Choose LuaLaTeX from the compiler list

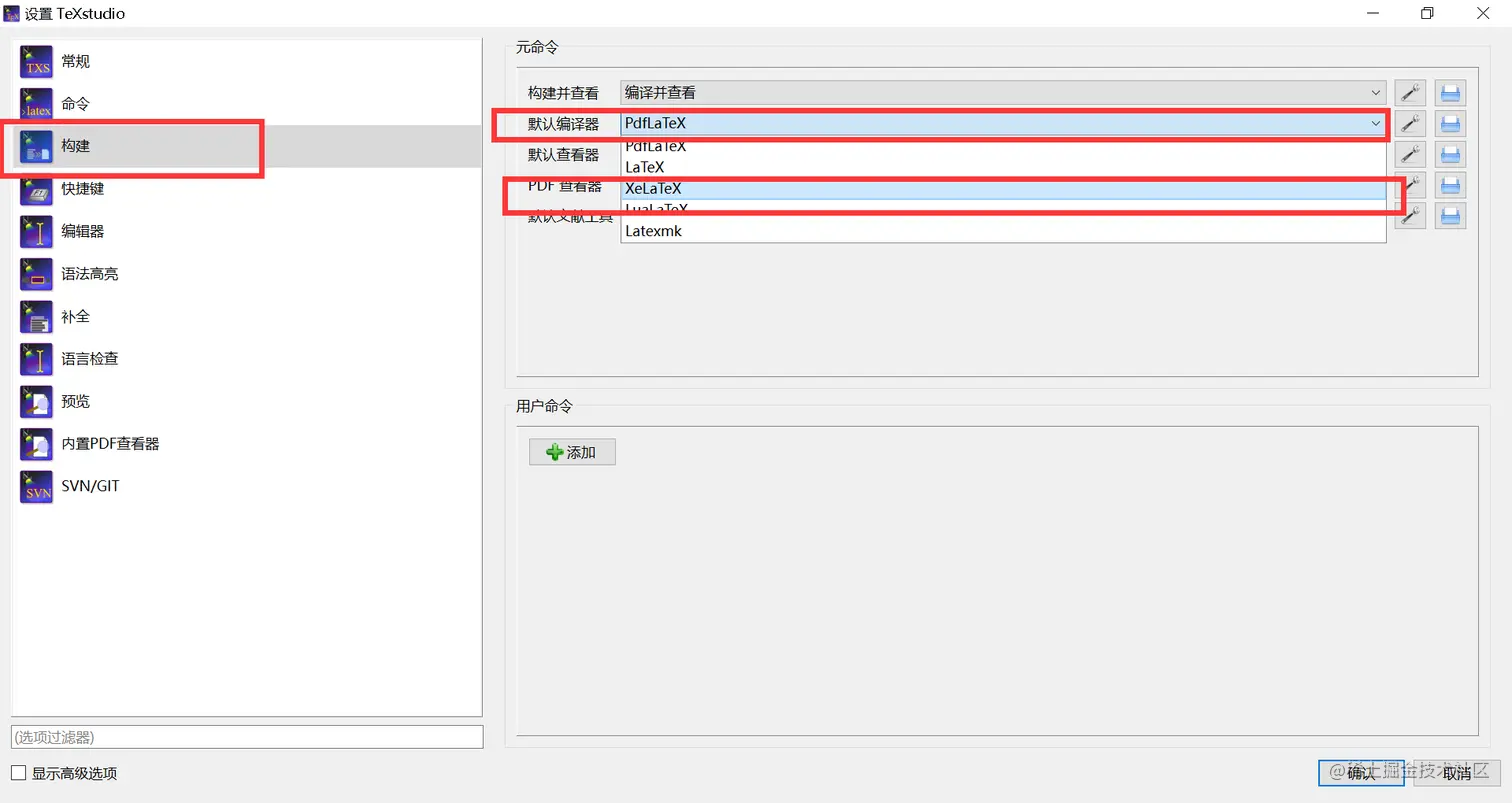pos(1003,209)
